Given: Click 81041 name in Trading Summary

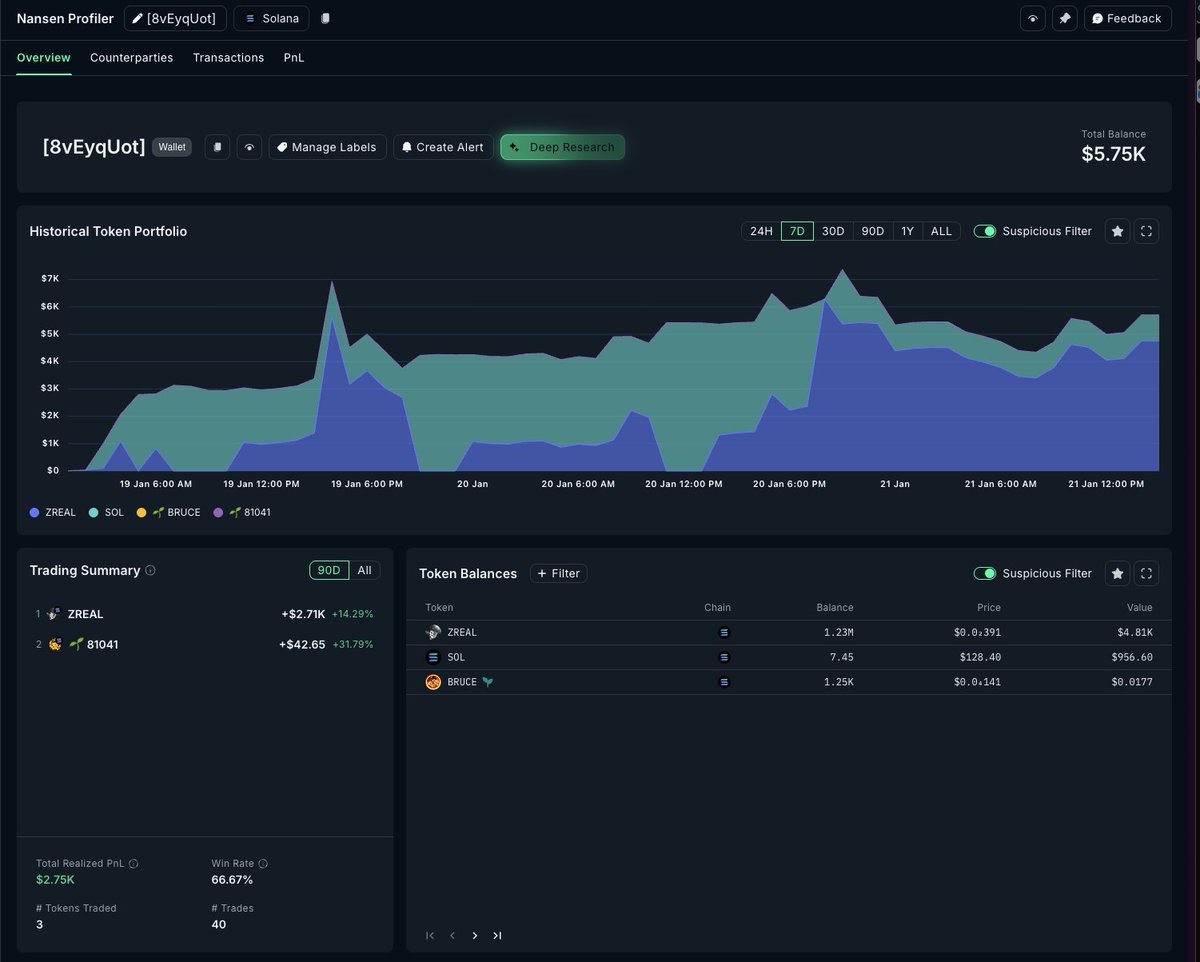Looking at the screenshot, I should tap(102, 644).
